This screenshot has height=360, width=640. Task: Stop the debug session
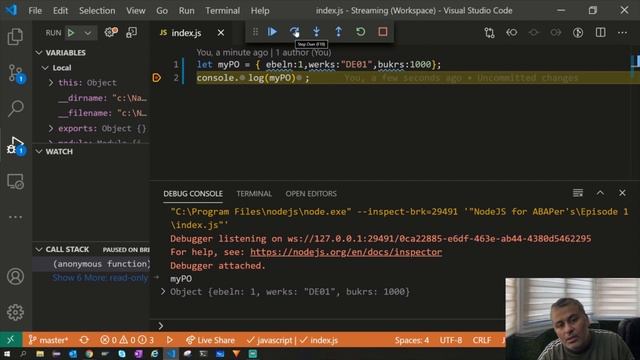[x=382, y=32]
